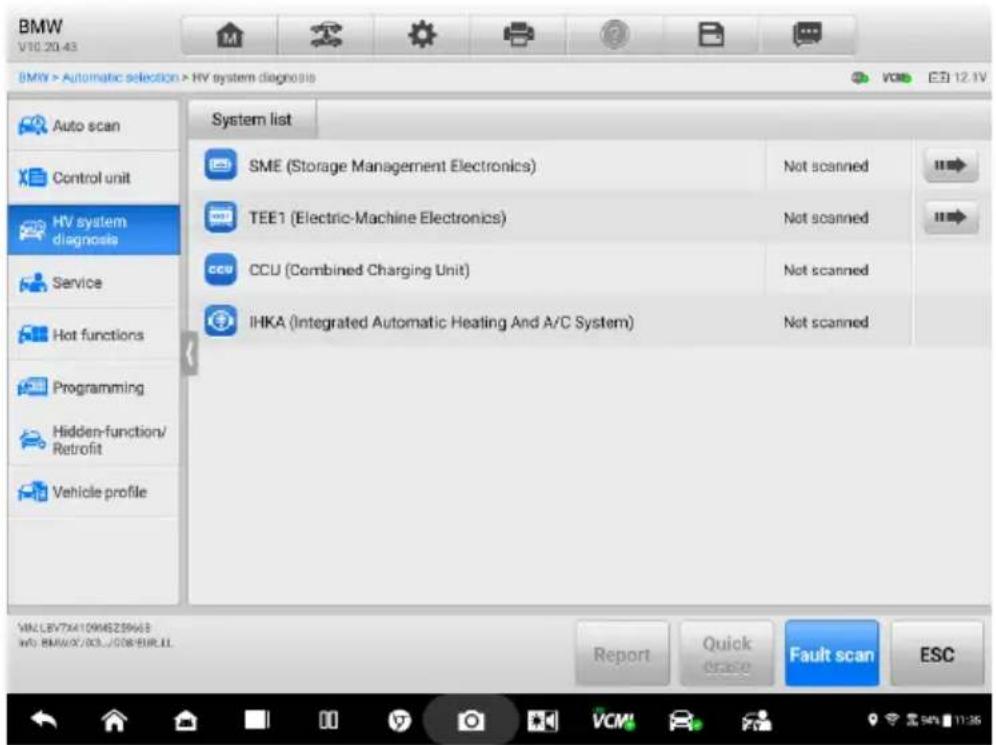Open the Service sidebar item
Screen dimensions: 996x745
click(x=93, y=283)
